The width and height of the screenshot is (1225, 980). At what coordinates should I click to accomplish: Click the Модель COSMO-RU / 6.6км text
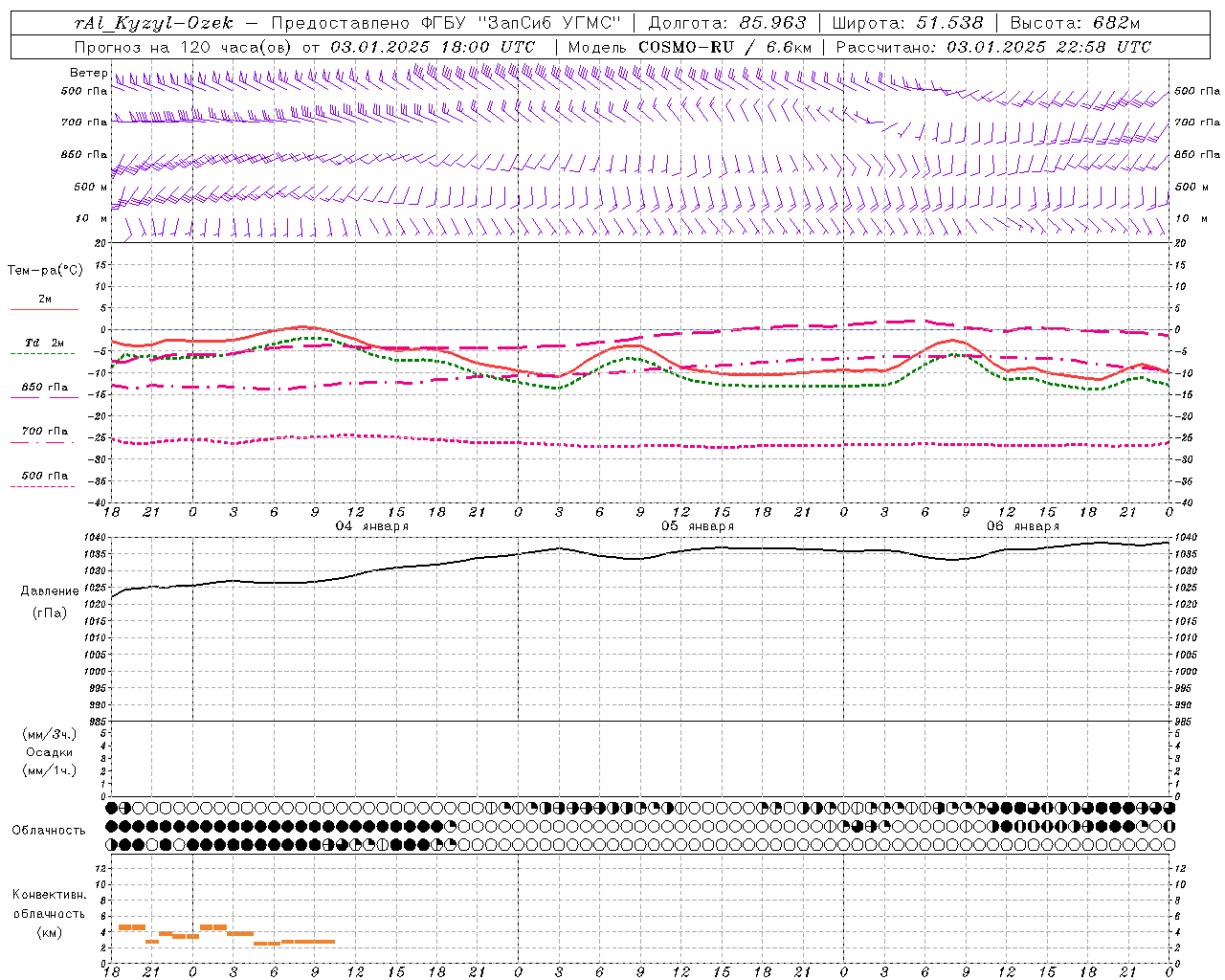click(690, 47)
